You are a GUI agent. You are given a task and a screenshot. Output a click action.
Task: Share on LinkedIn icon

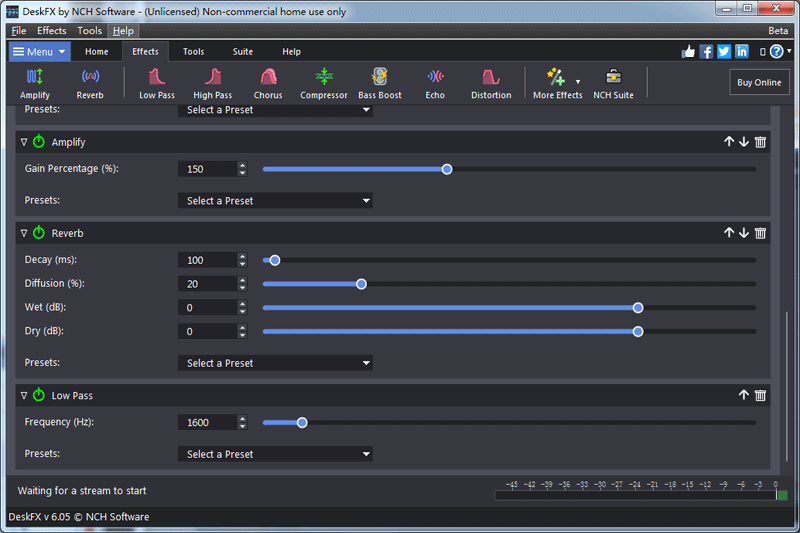742,52
